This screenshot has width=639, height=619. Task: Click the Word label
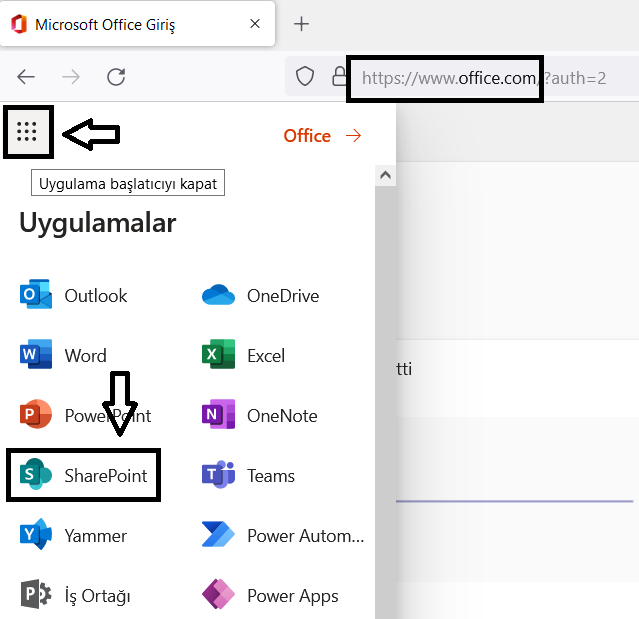click(86, 356)
